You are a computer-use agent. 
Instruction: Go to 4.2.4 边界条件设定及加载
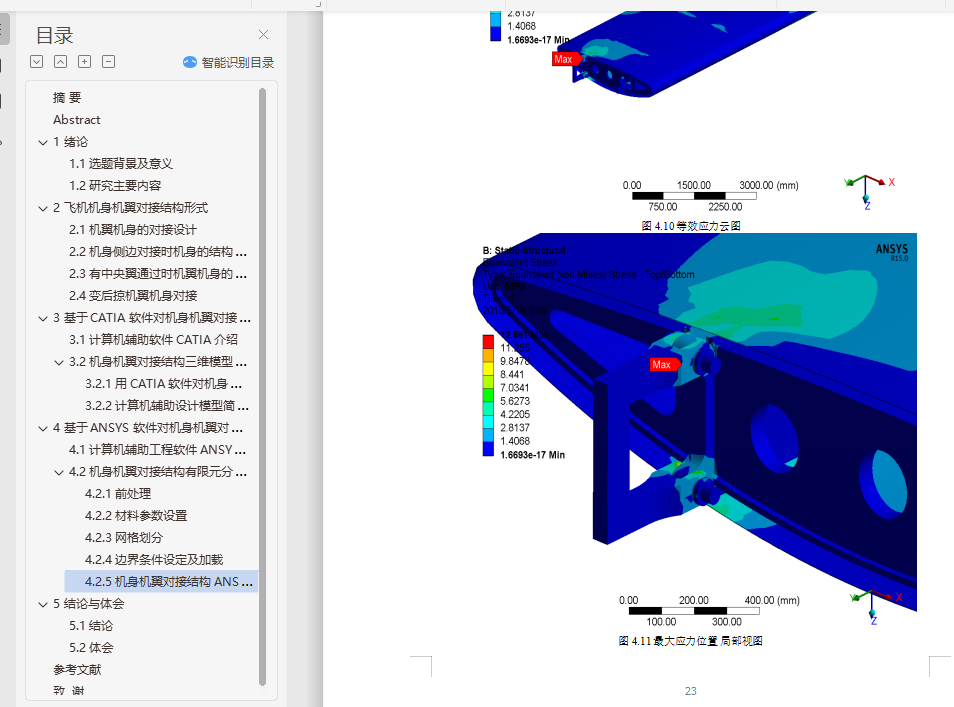tap(154, 560)
